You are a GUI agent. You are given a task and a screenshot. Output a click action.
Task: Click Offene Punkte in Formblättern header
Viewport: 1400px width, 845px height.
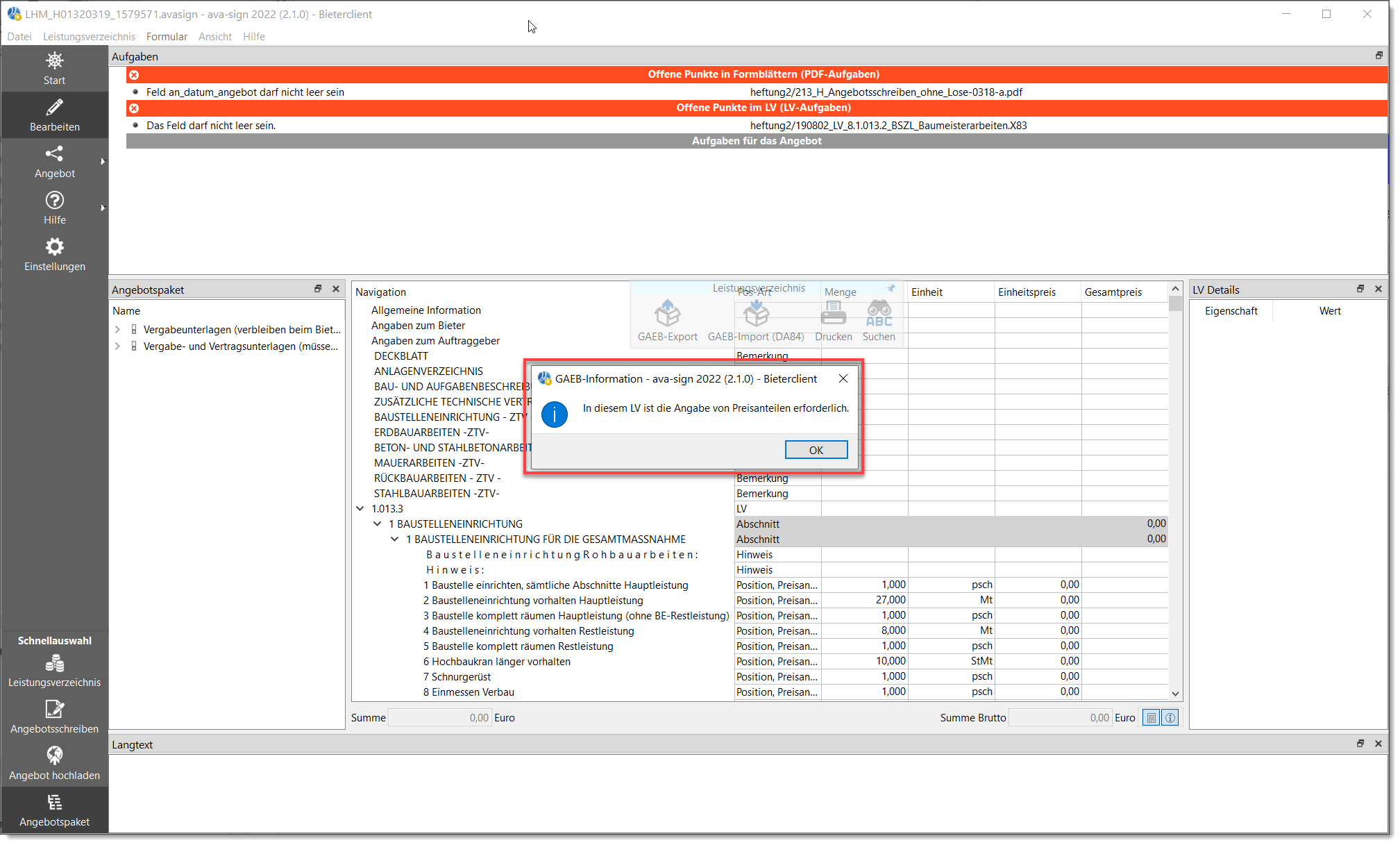[757, 74]
